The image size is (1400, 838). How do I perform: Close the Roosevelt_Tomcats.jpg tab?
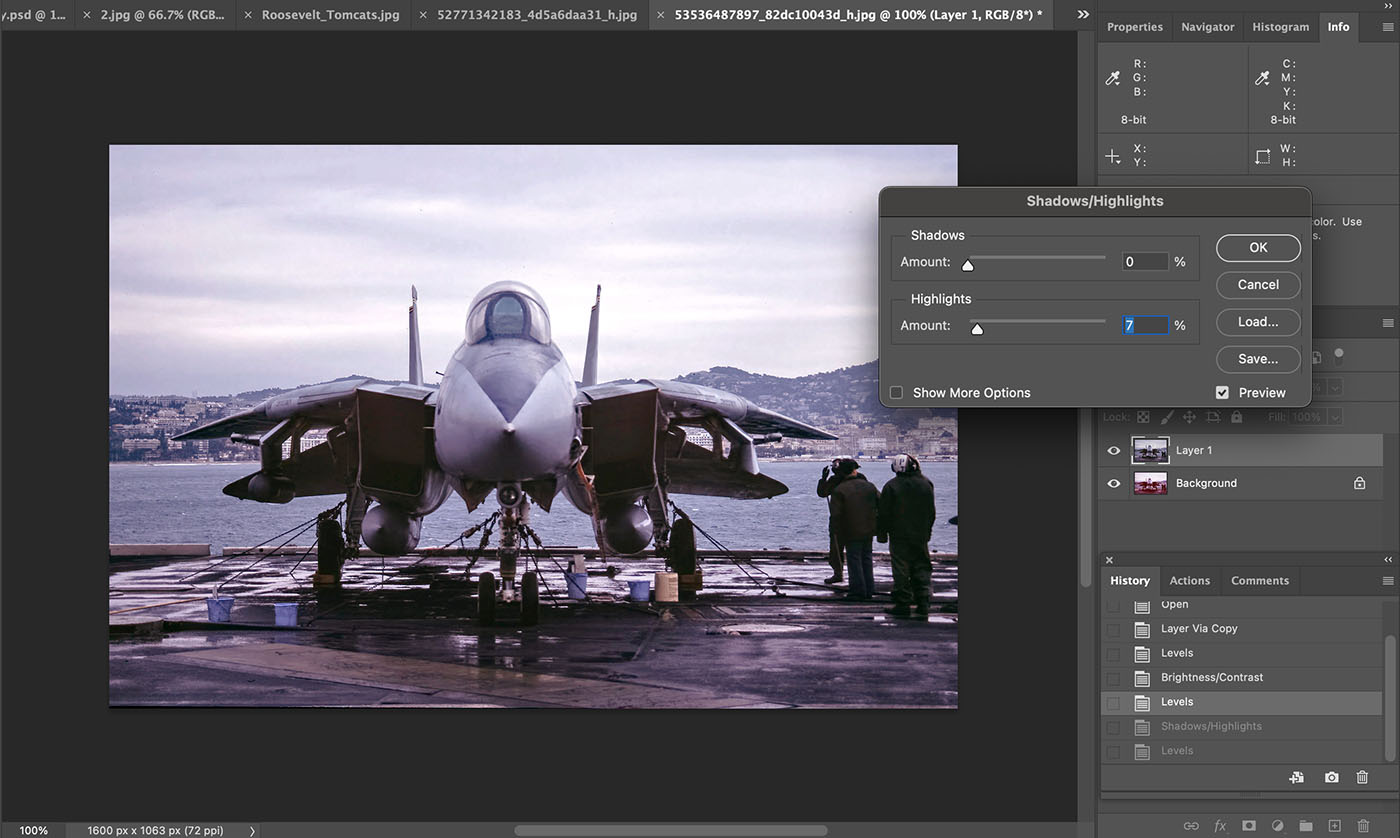pyautogui.click(x=248, y=15)
